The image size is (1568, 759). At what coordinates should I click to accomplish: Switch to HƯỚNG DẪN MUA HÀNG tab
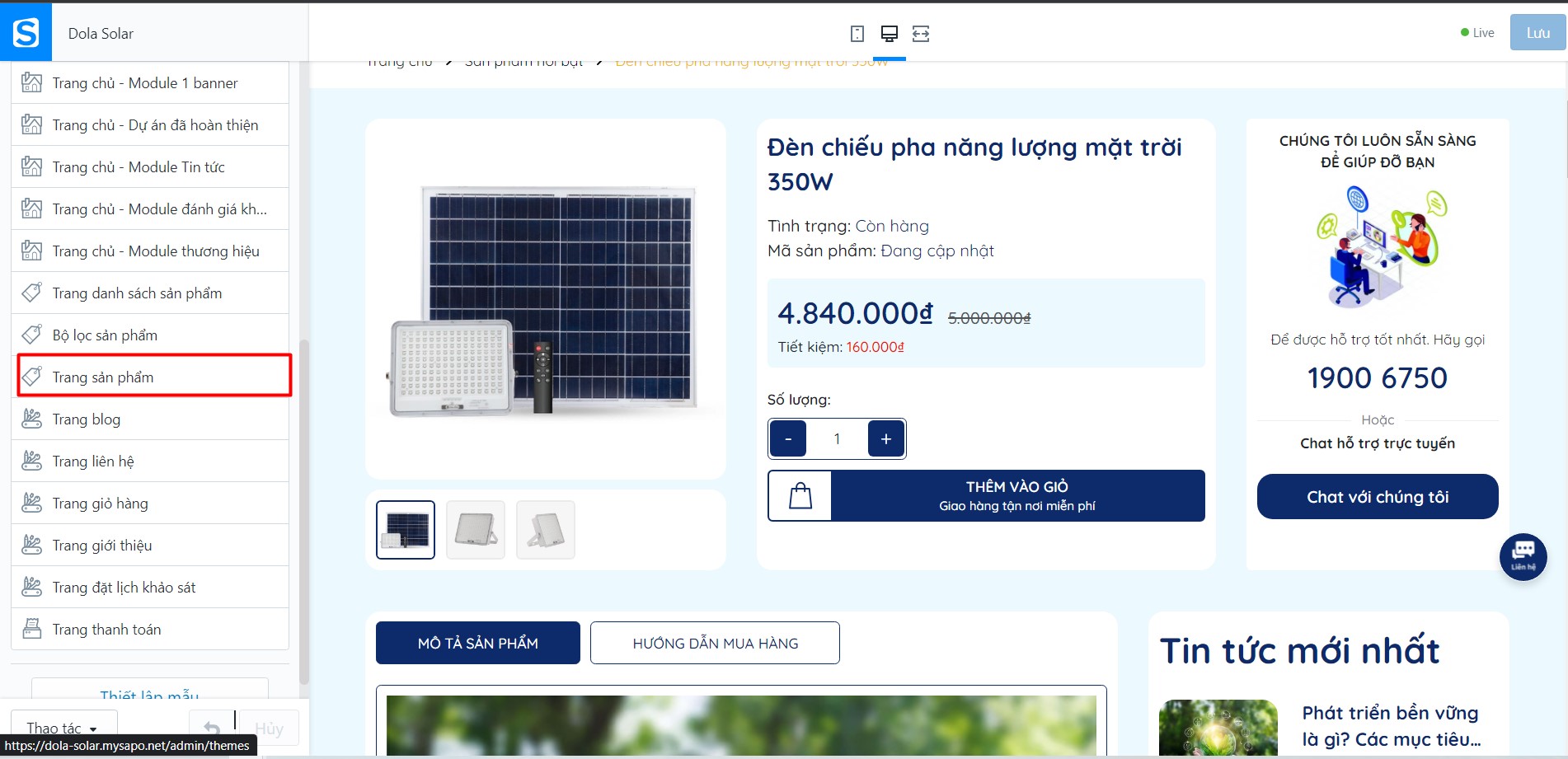point(715,643)
